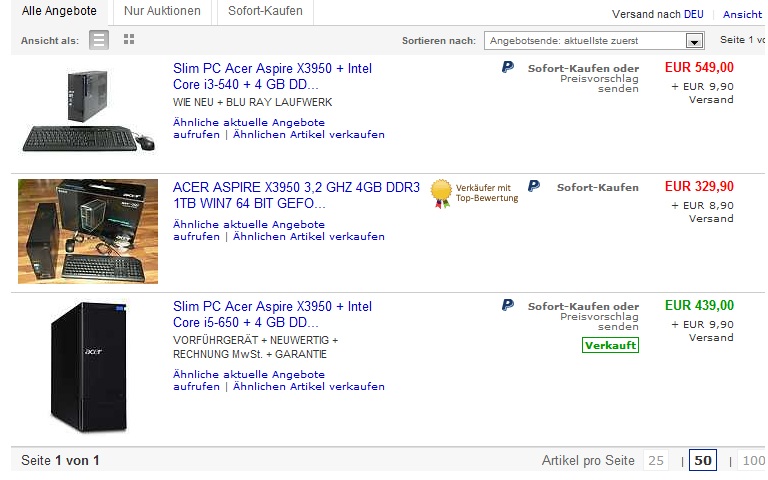Click price EUR 329,90
Viewport: 768px width, 480px height.
point(699,186)
